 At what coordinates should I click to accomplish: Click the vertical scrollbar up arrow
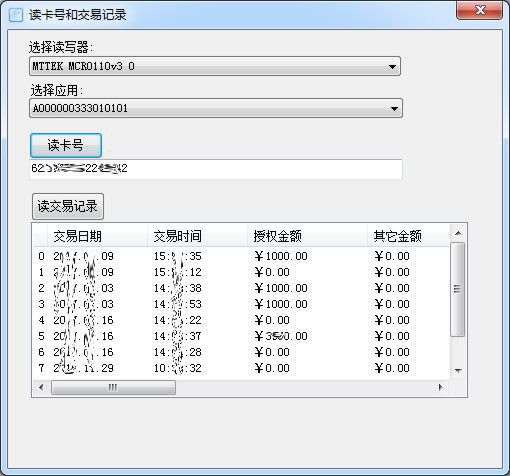[458, 233]
